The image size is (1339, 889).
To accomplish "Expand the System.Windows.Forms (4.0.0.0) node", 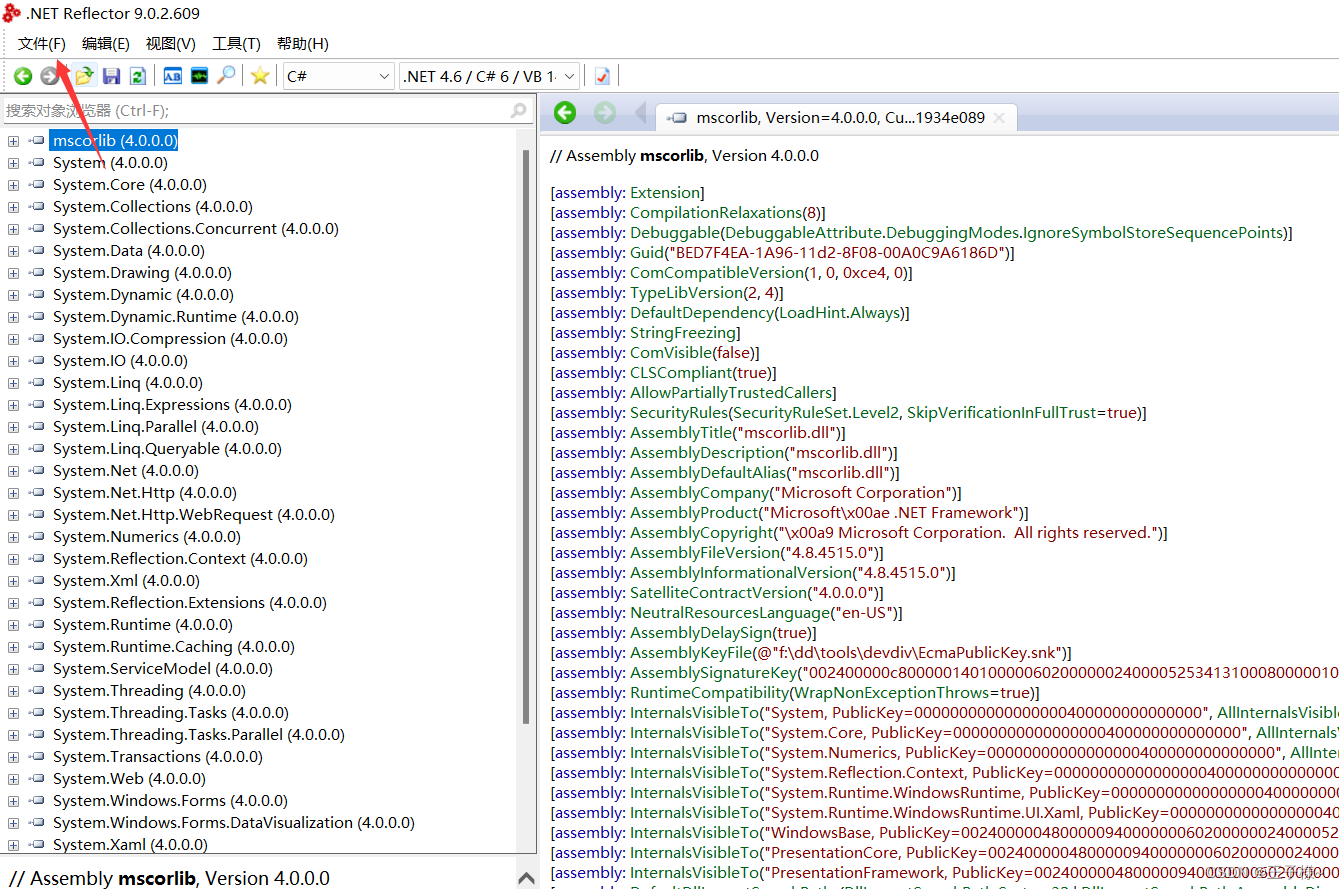I will 13,801.
